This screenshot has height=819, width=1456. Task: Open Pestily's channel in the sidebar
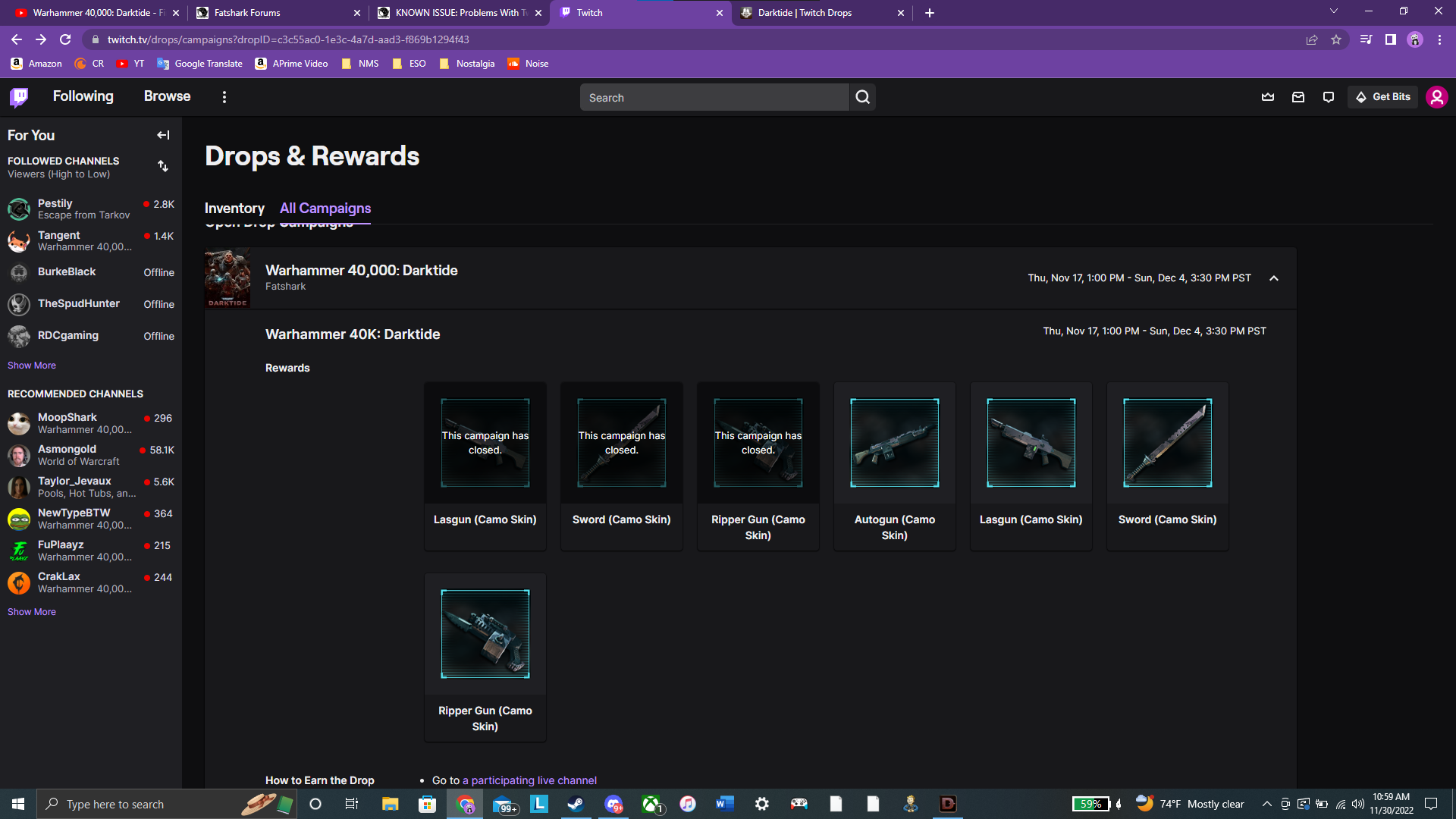coord(91,209)
